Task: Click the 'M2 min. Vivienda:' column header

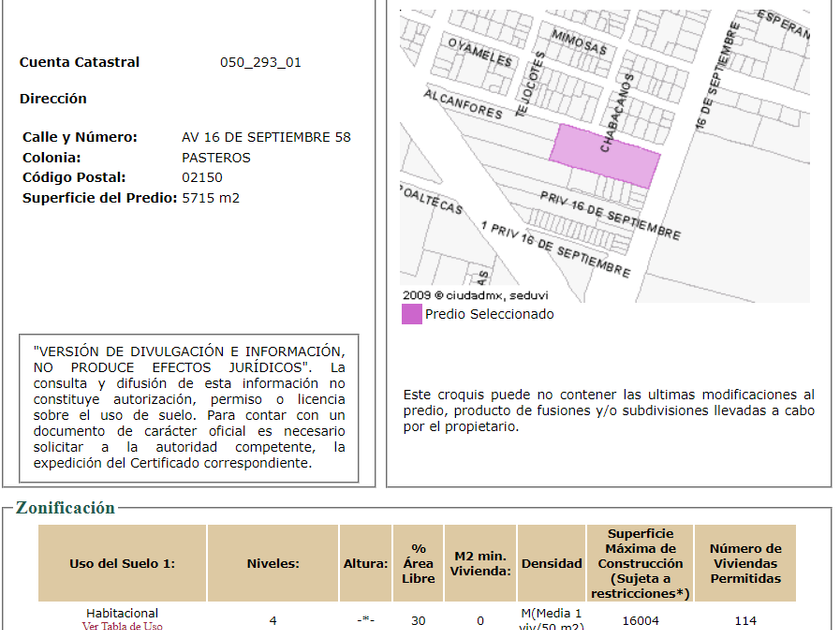Action: click(481, 564)
